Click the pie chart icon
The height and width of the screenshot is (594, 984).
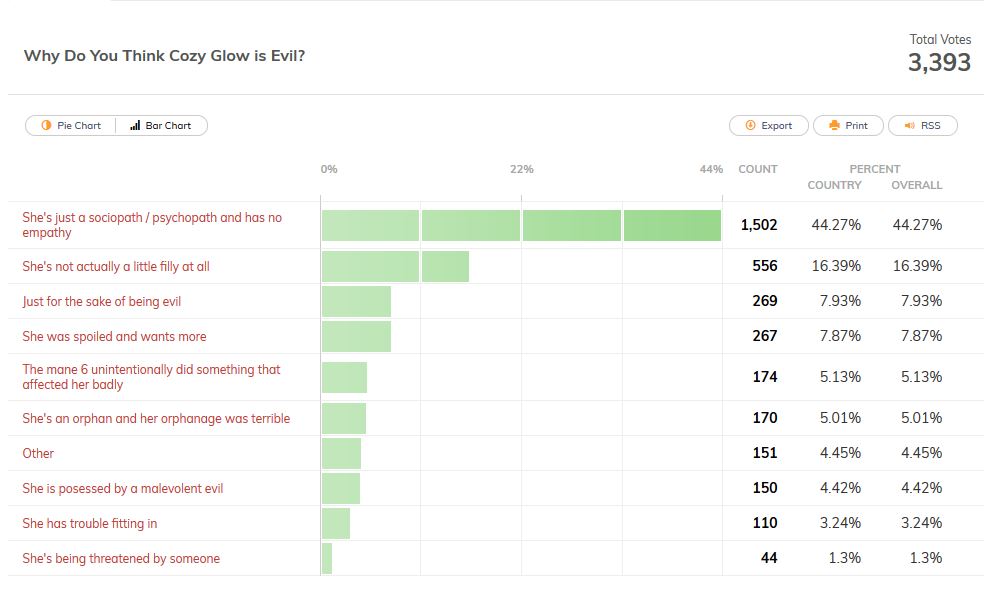pyautogui.click(x=46, y=126)
